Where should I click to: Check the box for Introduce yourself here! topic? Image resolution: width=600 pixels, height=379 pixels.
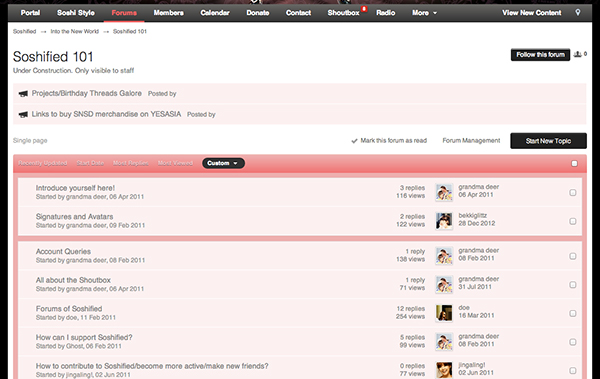coord(573,193)
